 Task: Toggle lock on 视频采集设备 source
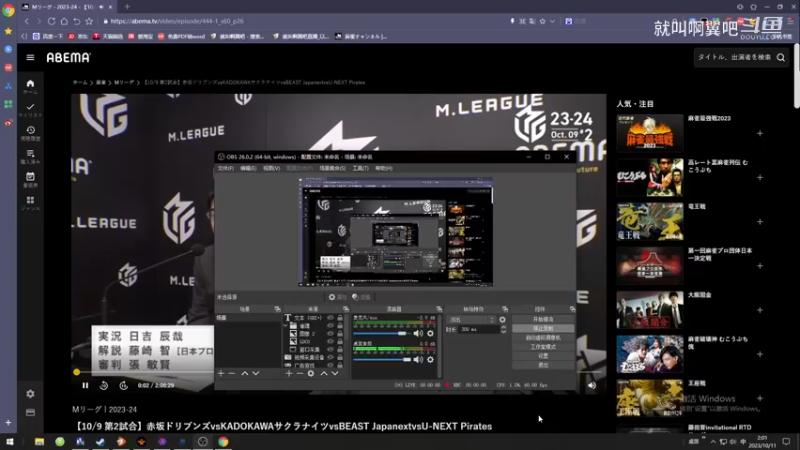click(x=340, y=358)
